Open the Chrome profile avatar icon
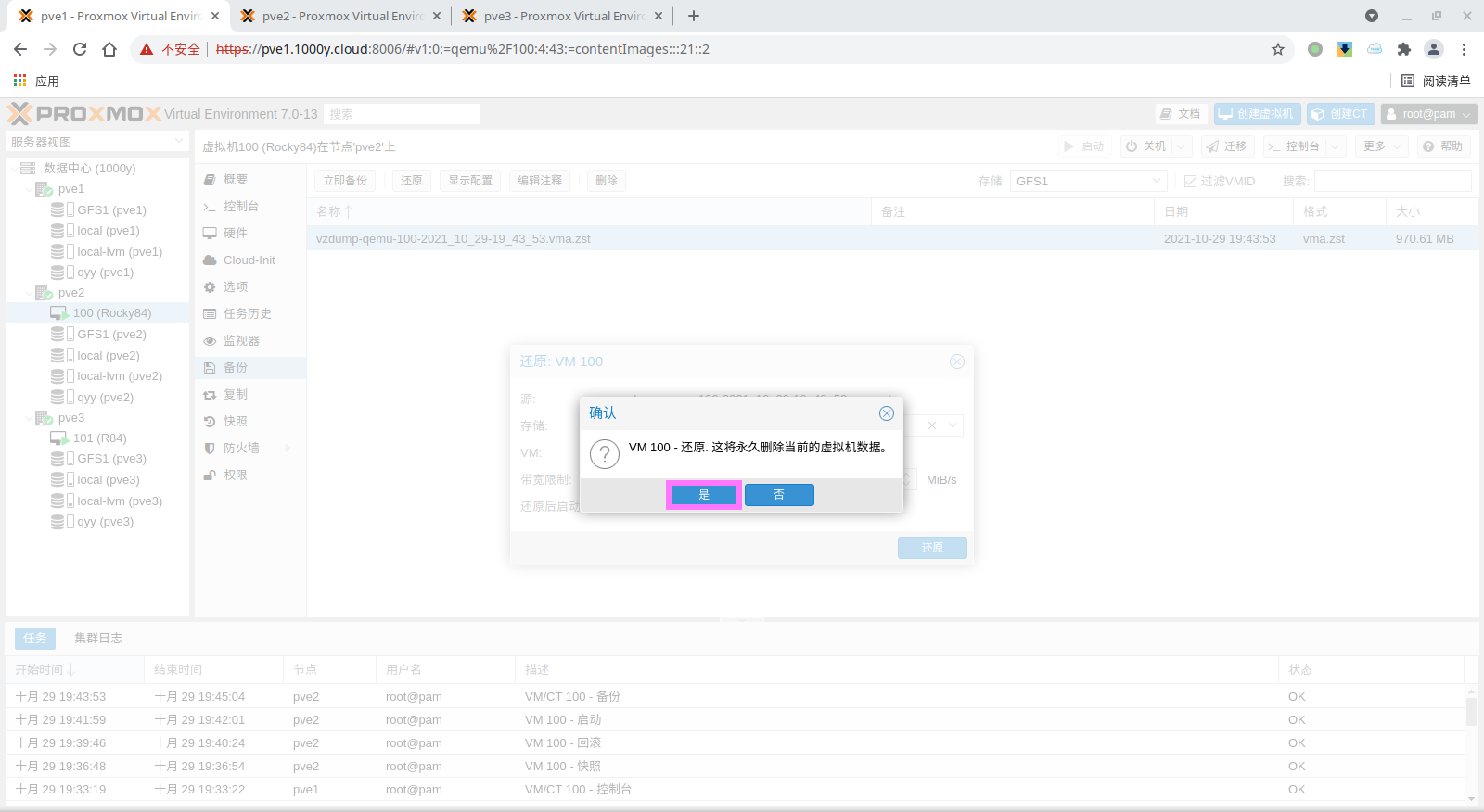This screenshot has width=1484, height=812. (1433, 49)
